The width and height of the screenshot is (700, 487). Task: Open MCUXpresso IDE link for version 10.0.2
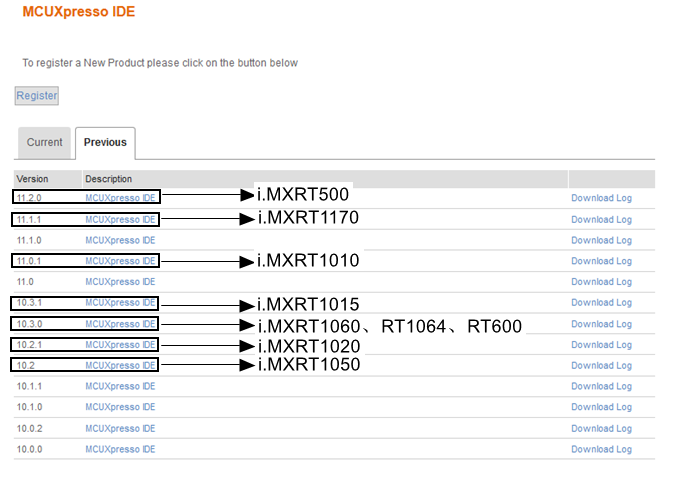(120, 429)
